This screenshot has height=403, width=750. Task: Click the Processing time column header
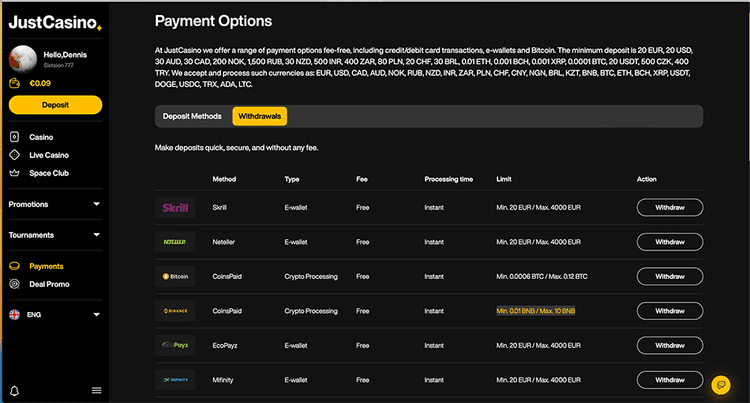[448, 179]
